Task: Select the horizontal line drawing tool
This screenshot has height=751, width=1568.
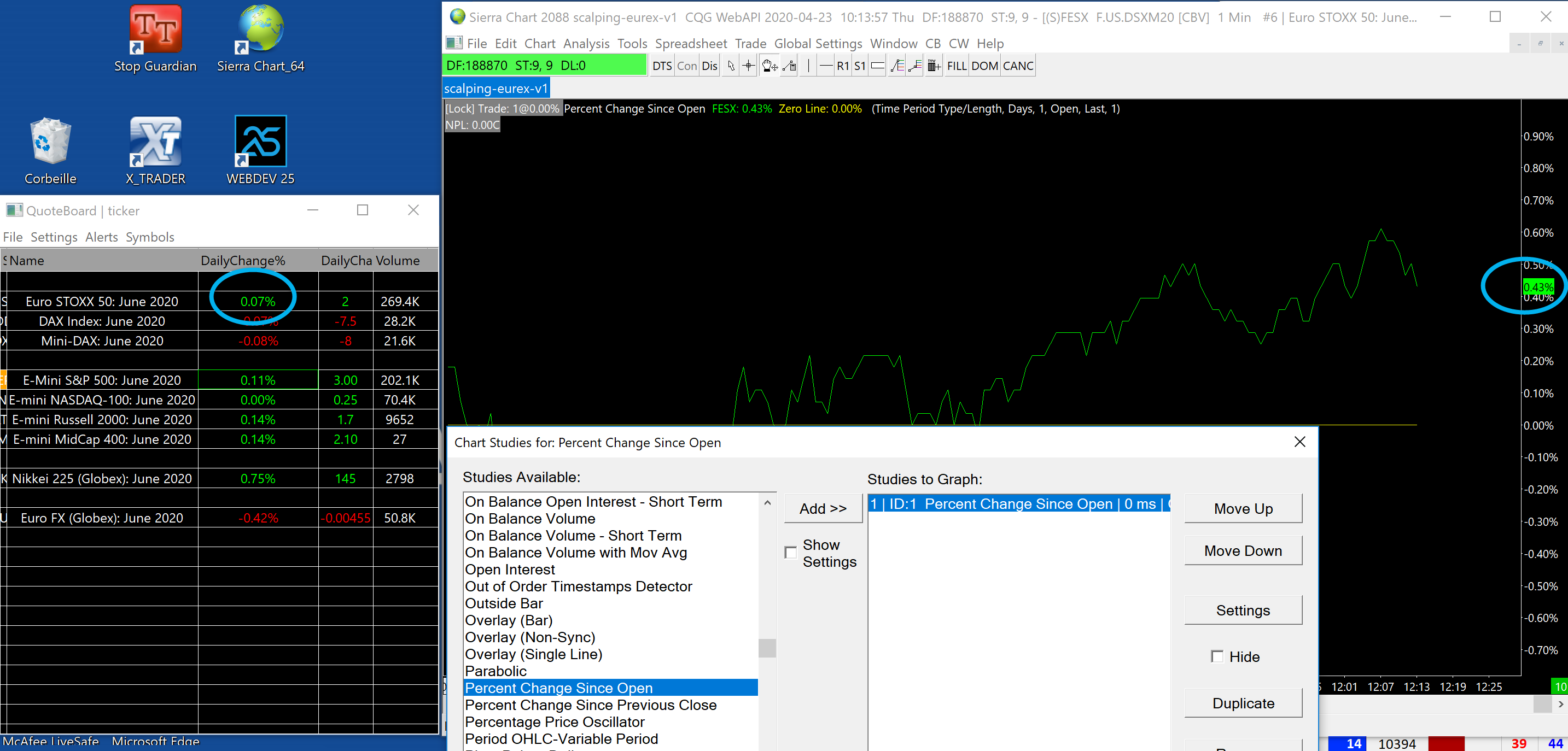Action: tap(825, 66)
